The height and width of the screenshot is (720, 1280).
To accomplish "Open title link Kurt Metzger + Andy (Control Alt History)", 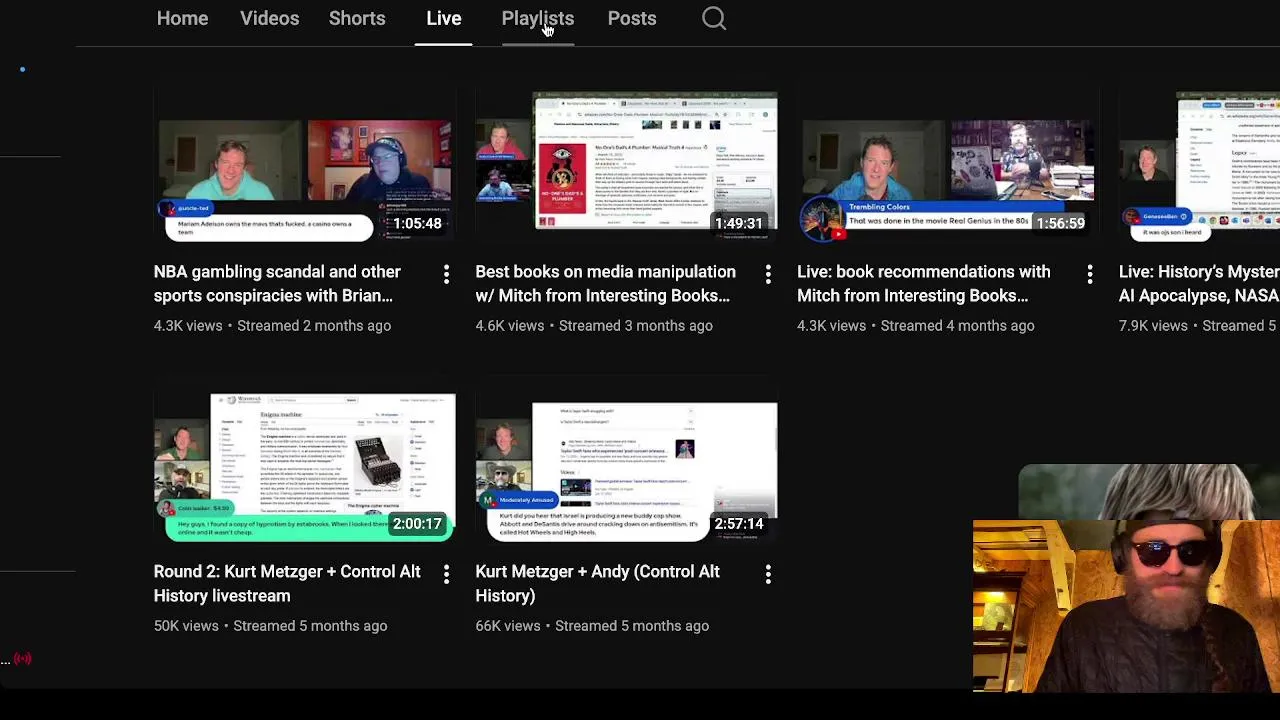I will 597,584.
